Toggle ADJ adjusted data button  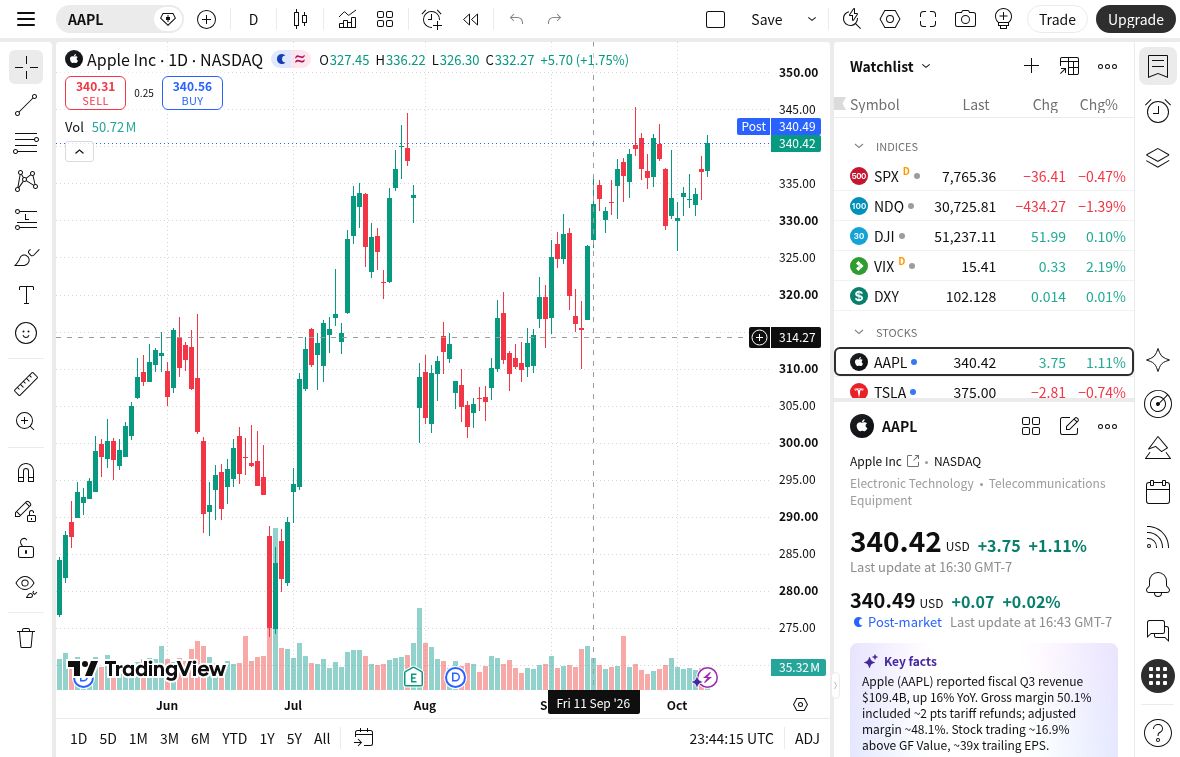point(807,739)
